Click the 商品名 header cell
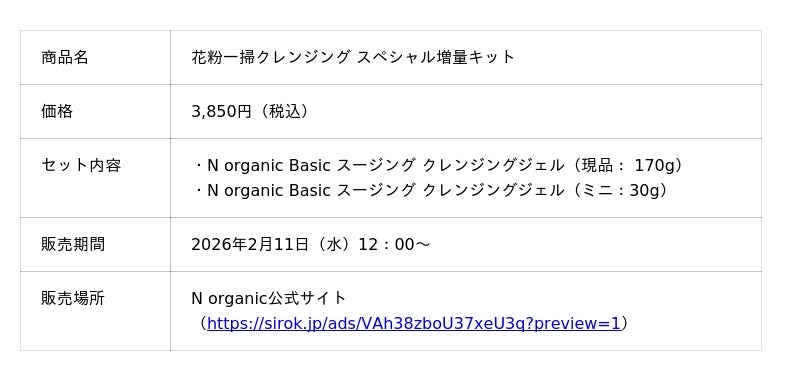The image size is (800, 381). click(95, 57)
